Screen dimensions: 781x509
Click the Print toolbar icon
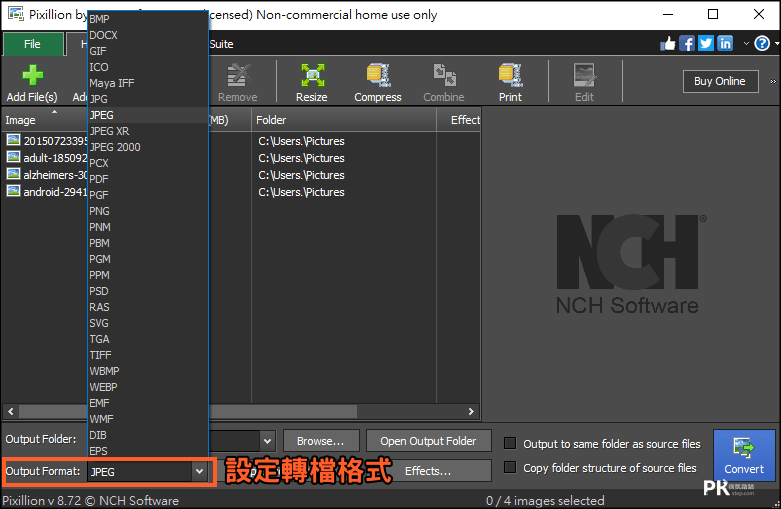510,75
